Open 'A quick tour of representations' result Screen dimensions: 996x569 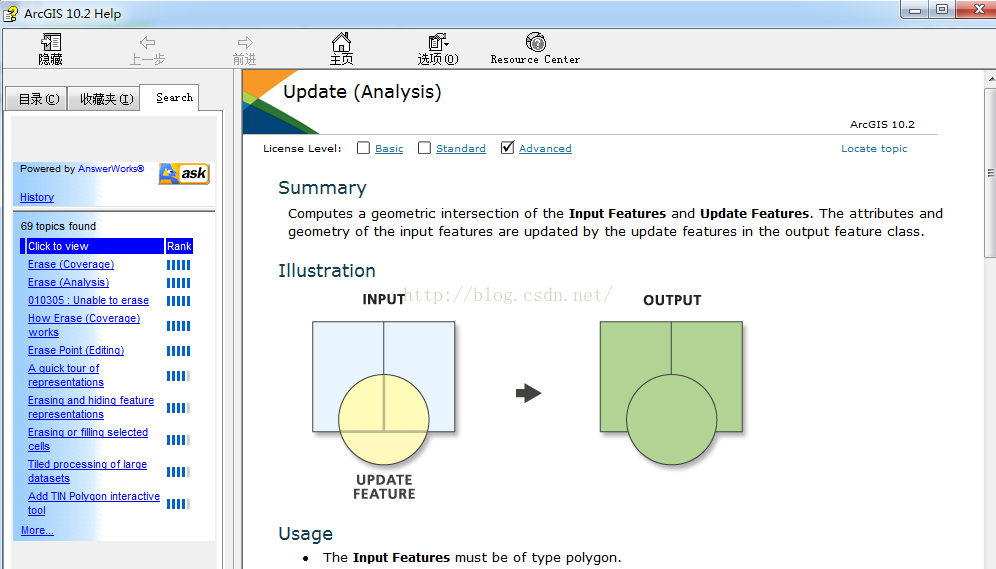tap(65, 375)
